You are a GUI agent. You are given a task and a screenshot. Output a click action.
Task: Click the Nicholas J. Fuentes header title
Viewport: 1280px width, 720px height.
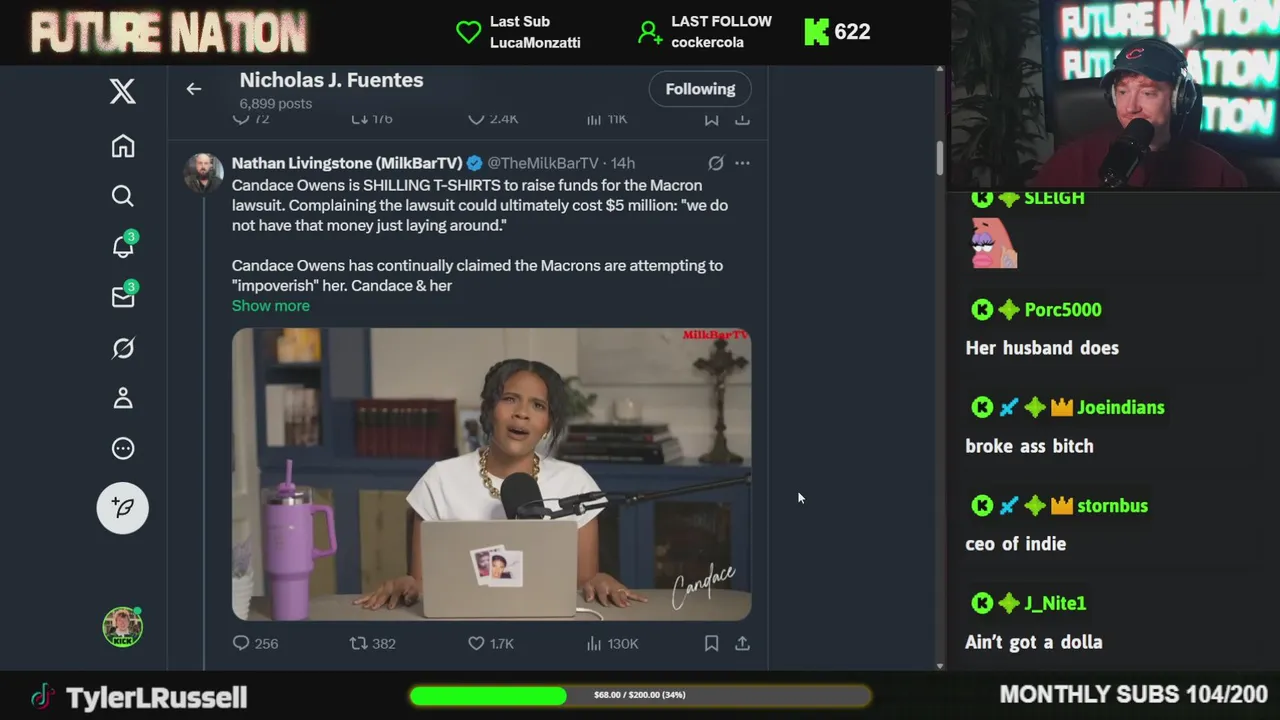coord(331,80)
